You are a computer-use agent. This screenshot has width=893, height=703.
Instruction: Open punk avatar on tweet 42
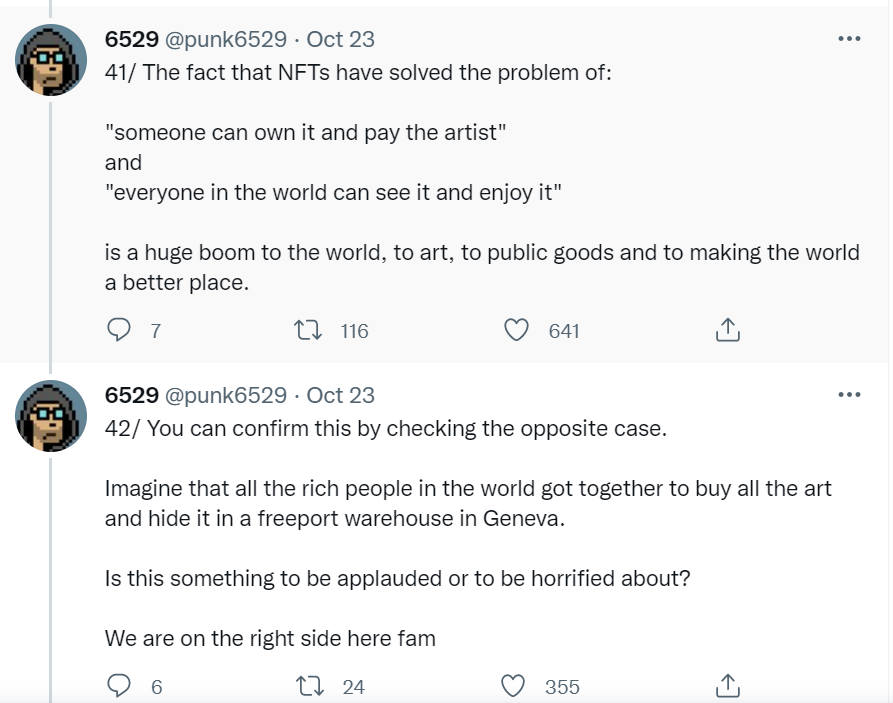pyautogui.click(x=51, y=416)
